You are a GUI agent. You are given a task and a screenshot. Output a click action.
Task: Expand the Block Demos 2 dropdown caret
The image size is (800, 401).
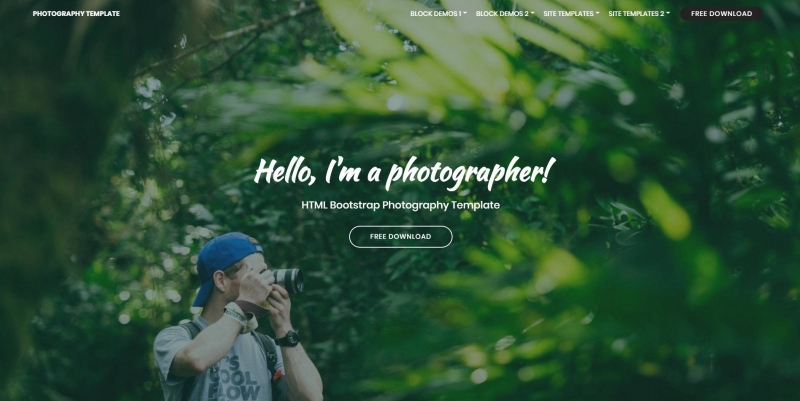(532, 14)
